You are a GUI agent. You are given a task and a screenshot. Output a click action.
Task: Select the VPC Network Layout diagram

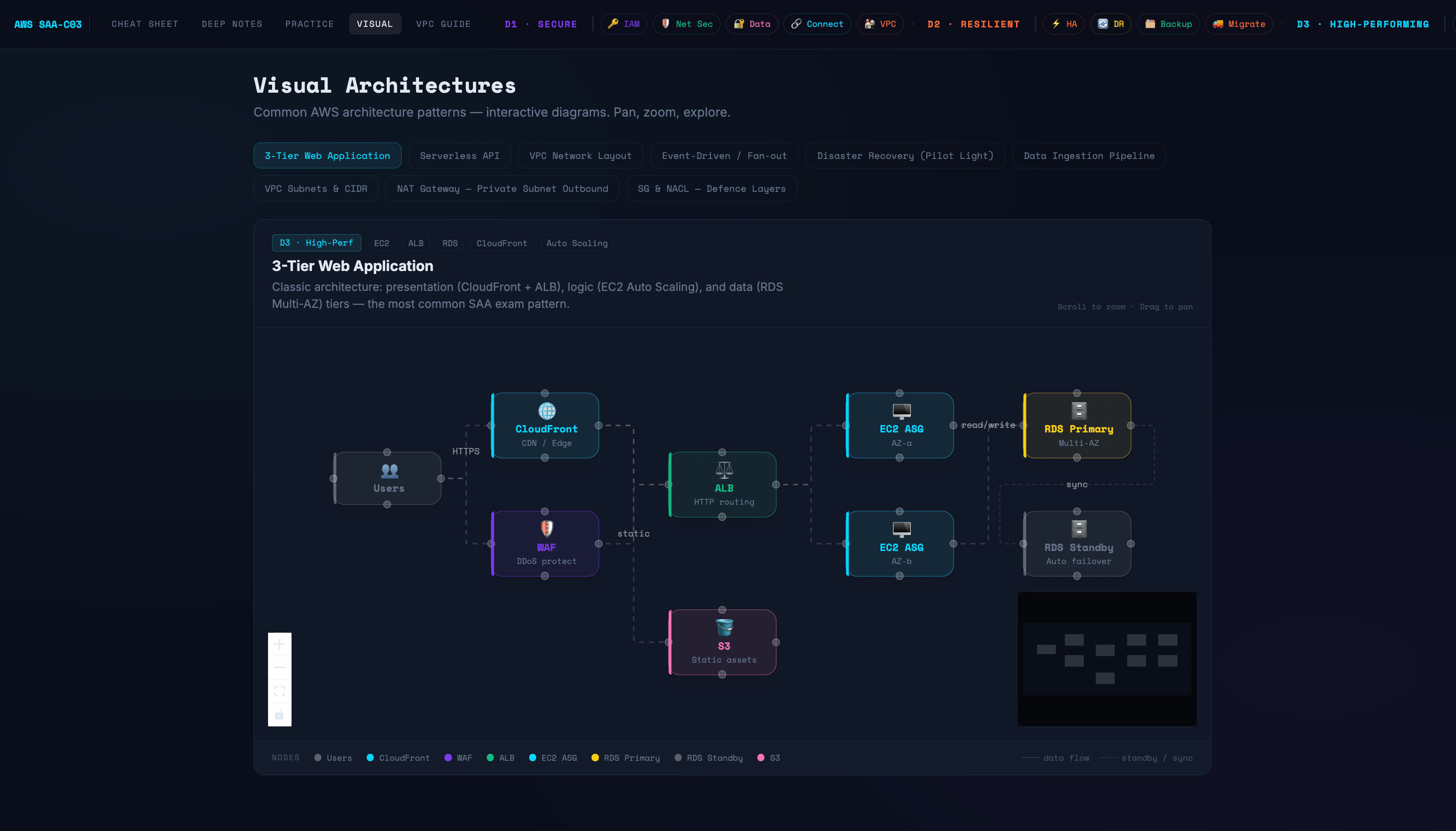tap(581, 155)
